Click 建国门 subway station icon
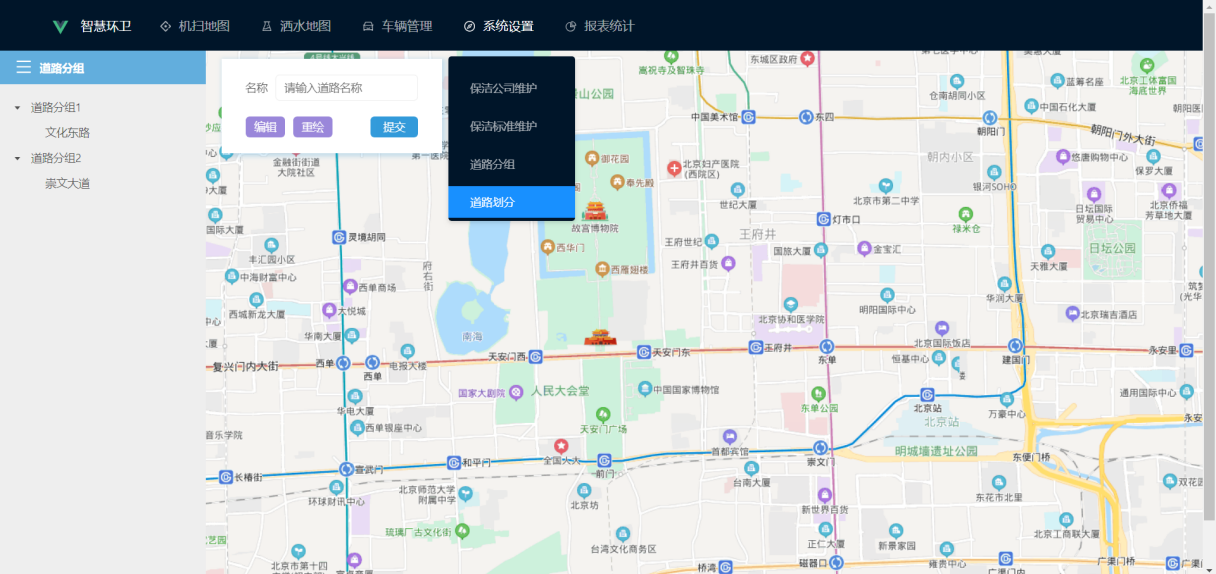 (1016, 347)
